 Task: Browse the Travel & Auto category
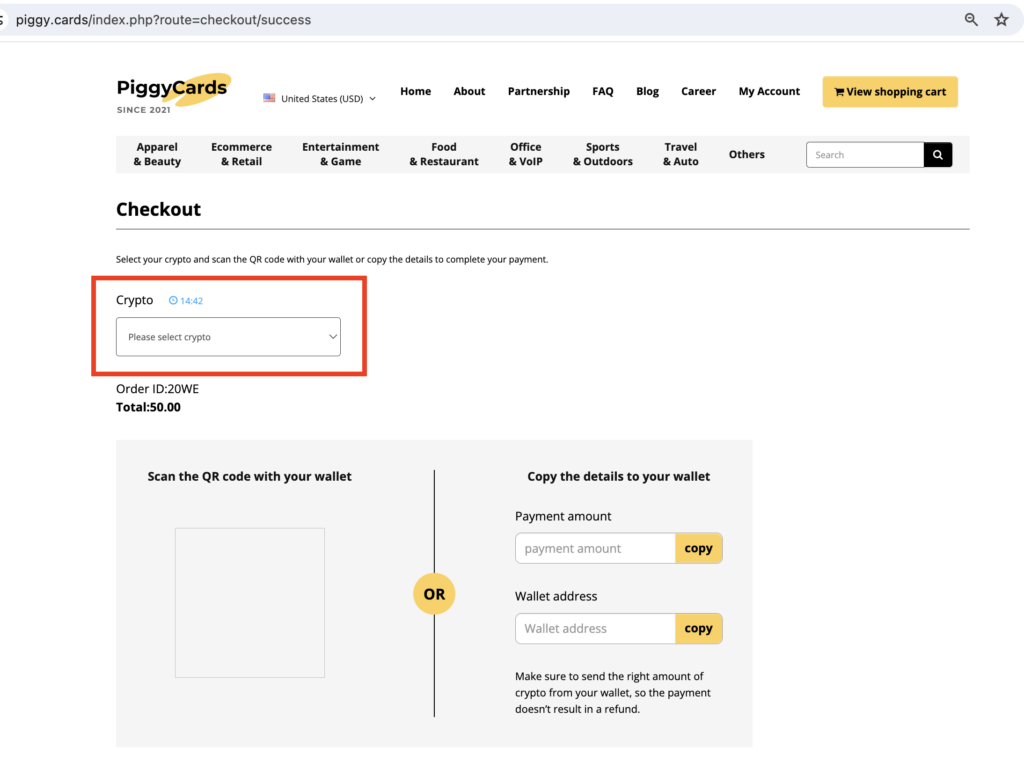pyautogui.click(x=680, y=155)
